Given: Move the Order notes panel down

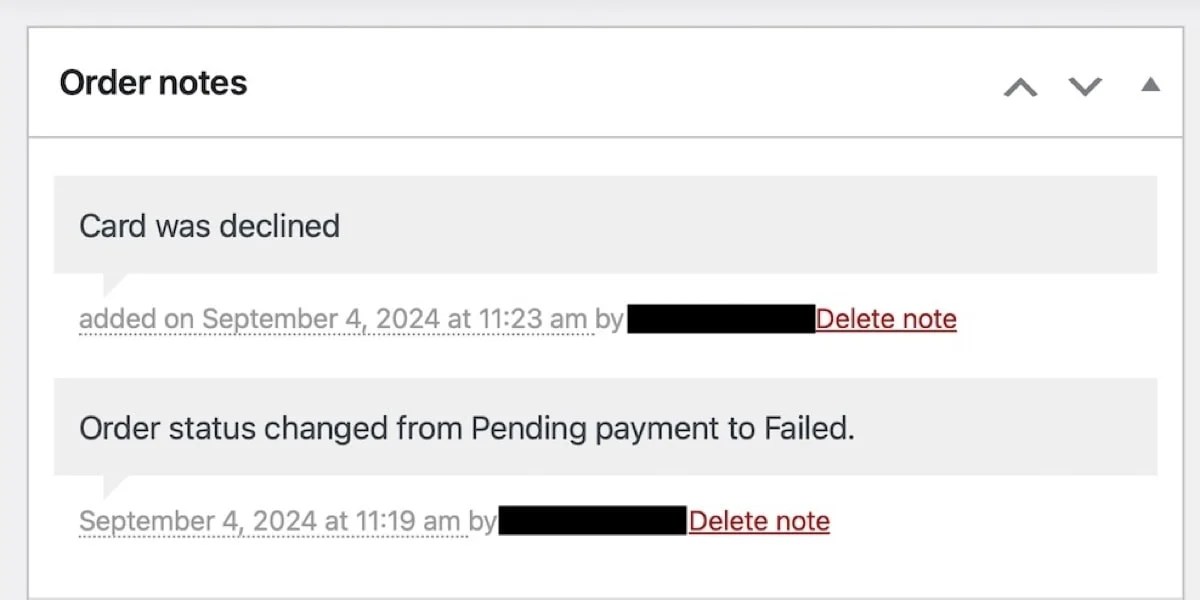Looking at the screenshot, I should tap(1085, 86).
